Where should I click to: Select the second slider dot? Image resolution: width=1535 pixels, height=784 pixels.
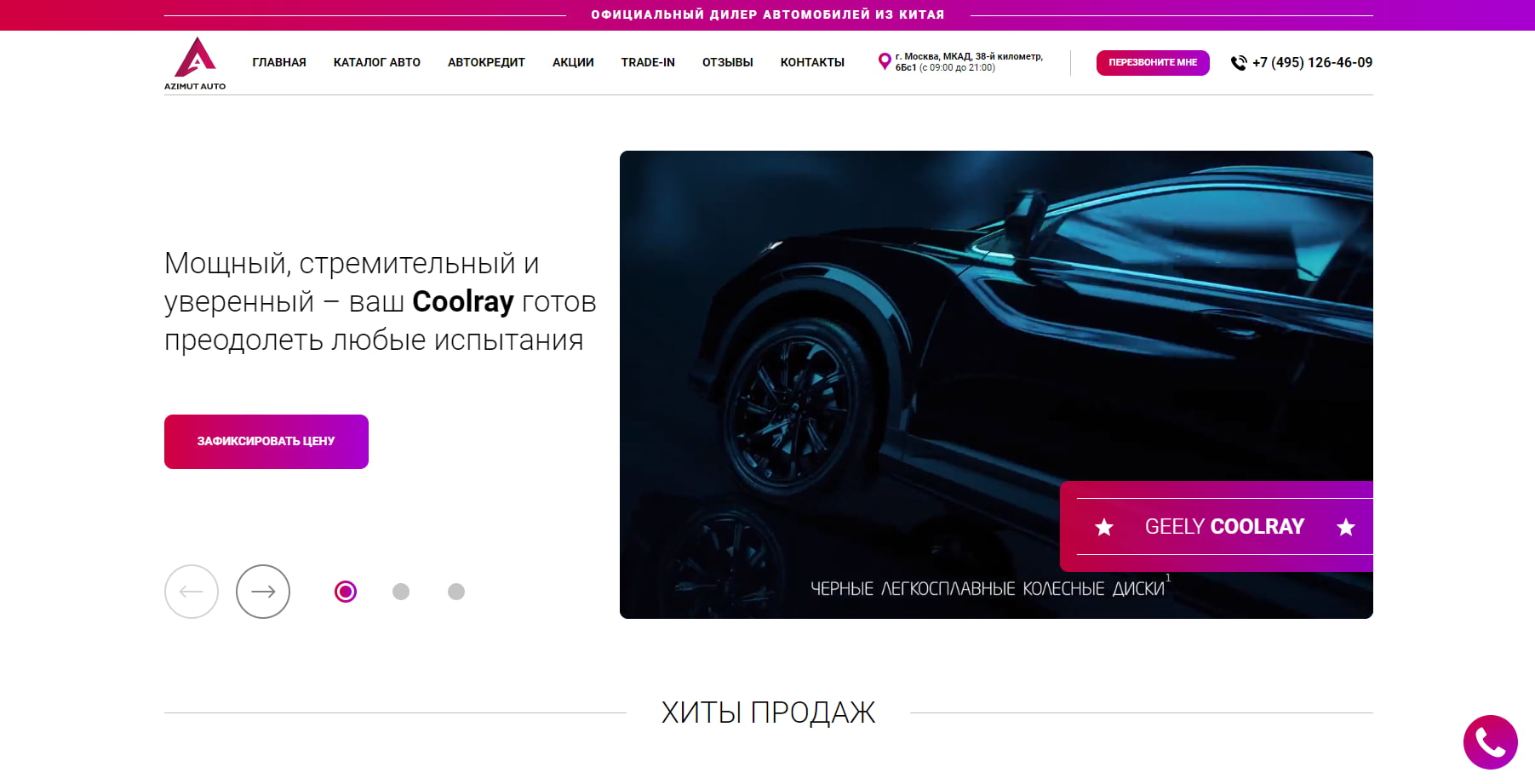coord(401,592)
